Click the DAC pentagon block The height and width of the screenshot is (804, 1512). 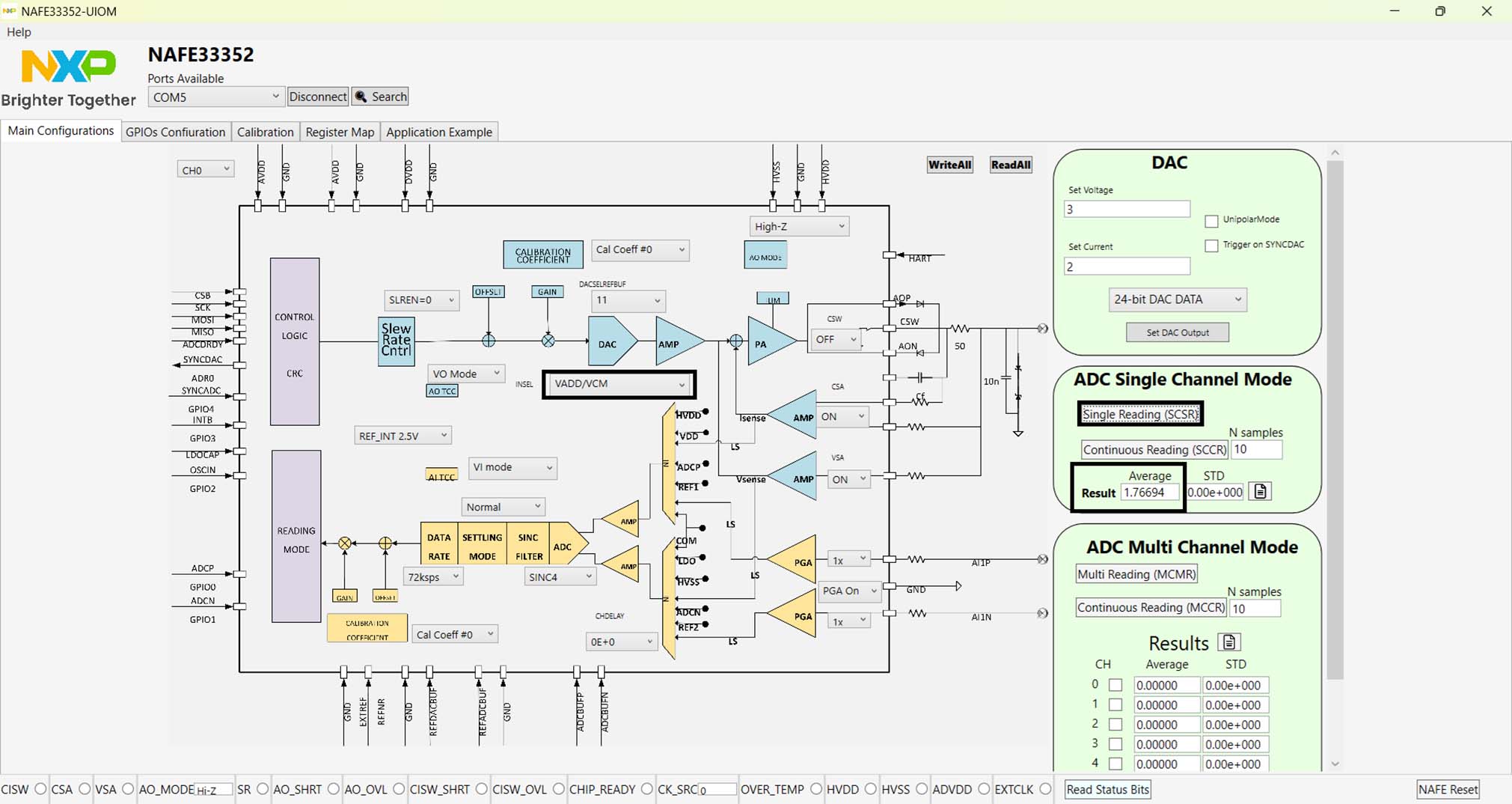[x=612, y=341]
